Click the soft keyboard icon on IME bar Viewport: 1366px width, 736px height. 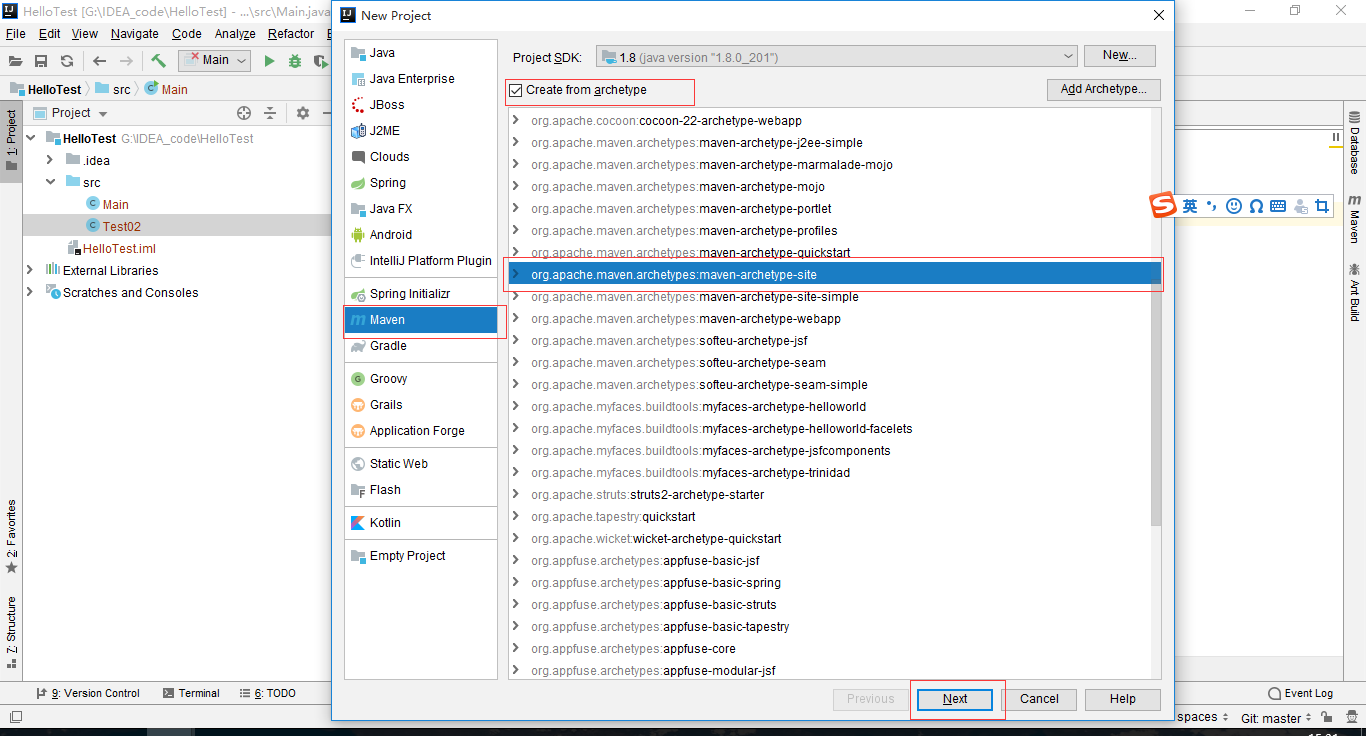[x=1278, y=206]
